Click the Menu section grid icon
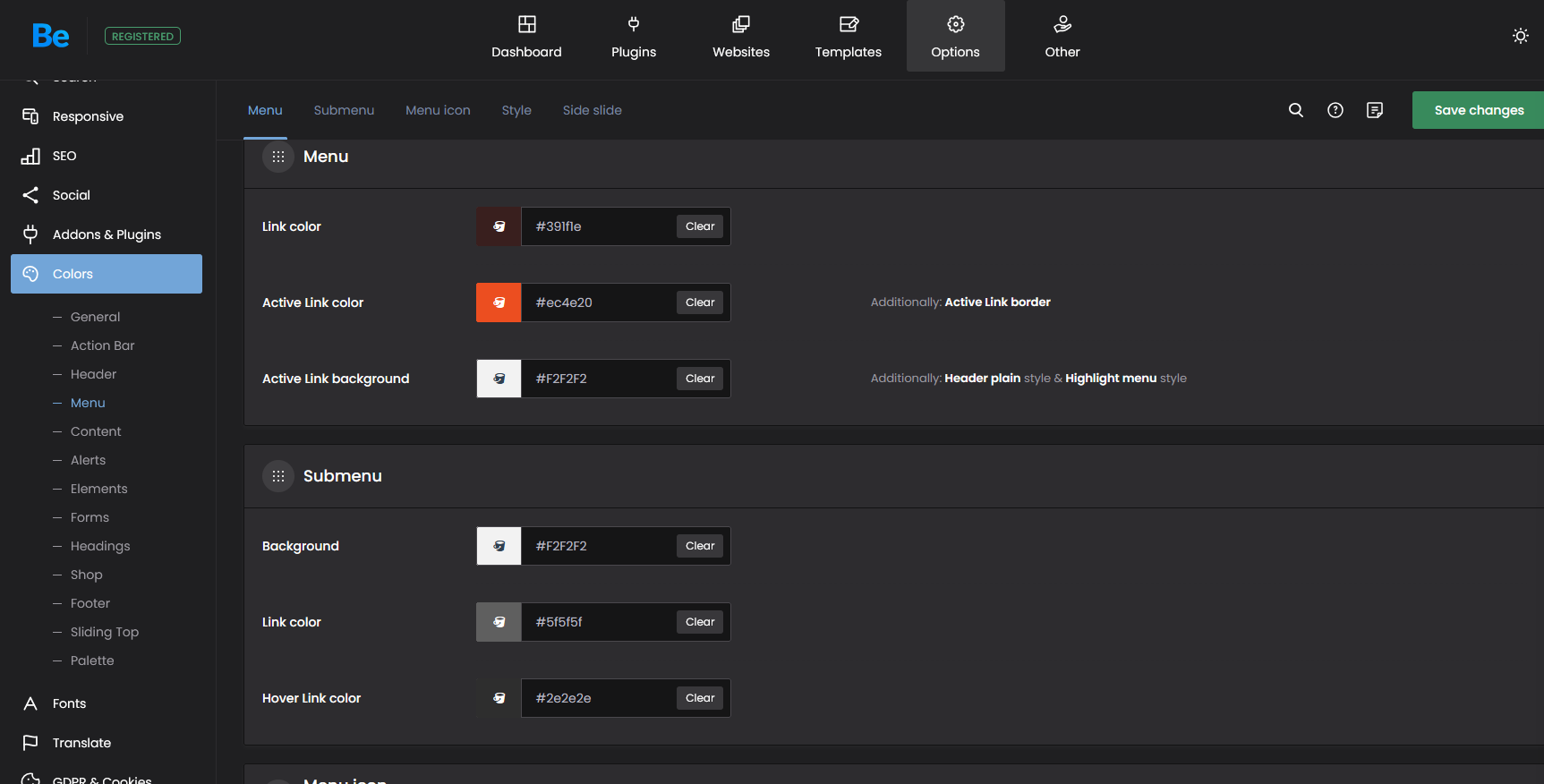1544x784 pixels. pyautogui.click(x=278, y=157)
